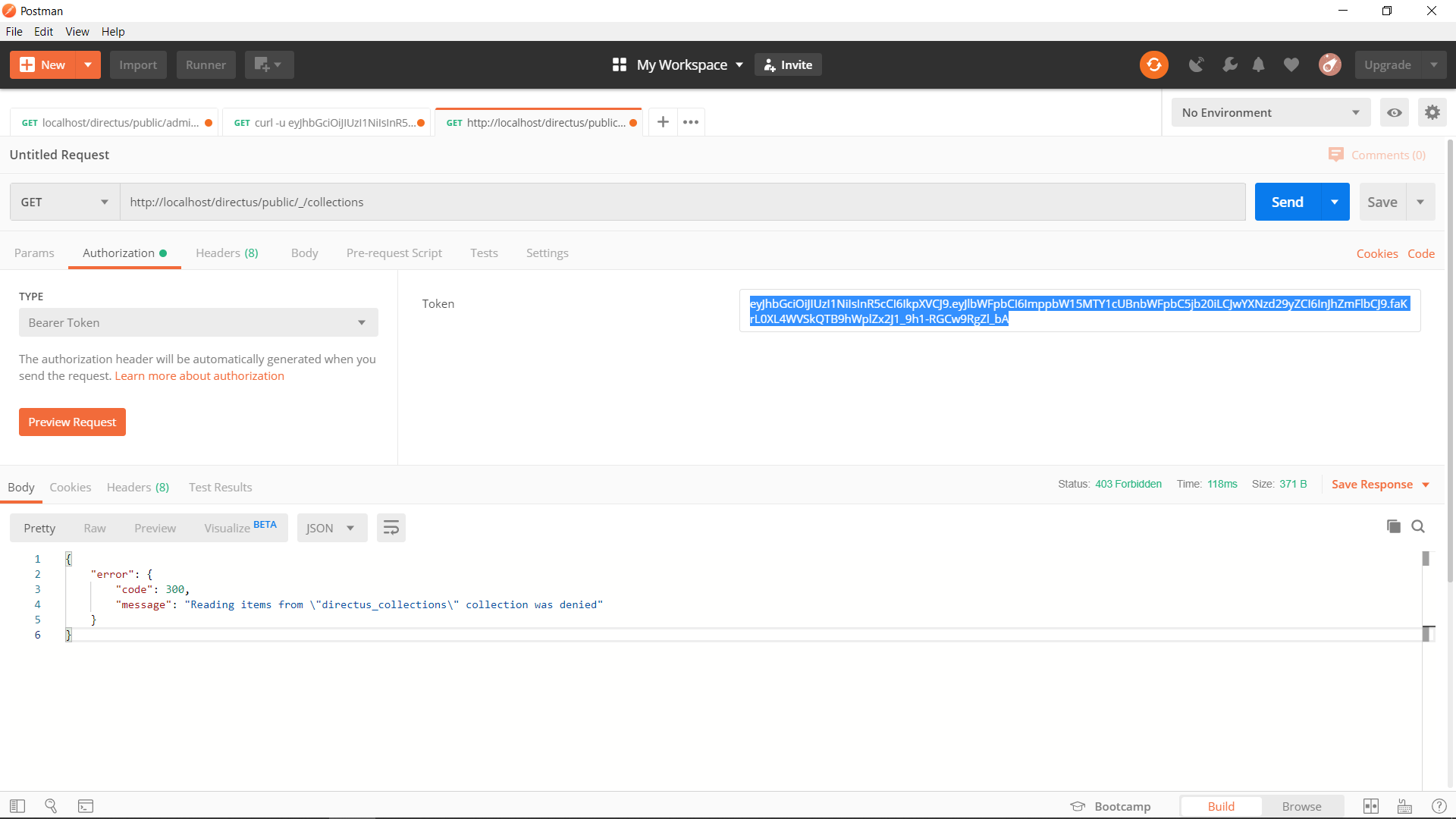
Task: Open the notifications bell icon
Action: tap(1260, 64)
